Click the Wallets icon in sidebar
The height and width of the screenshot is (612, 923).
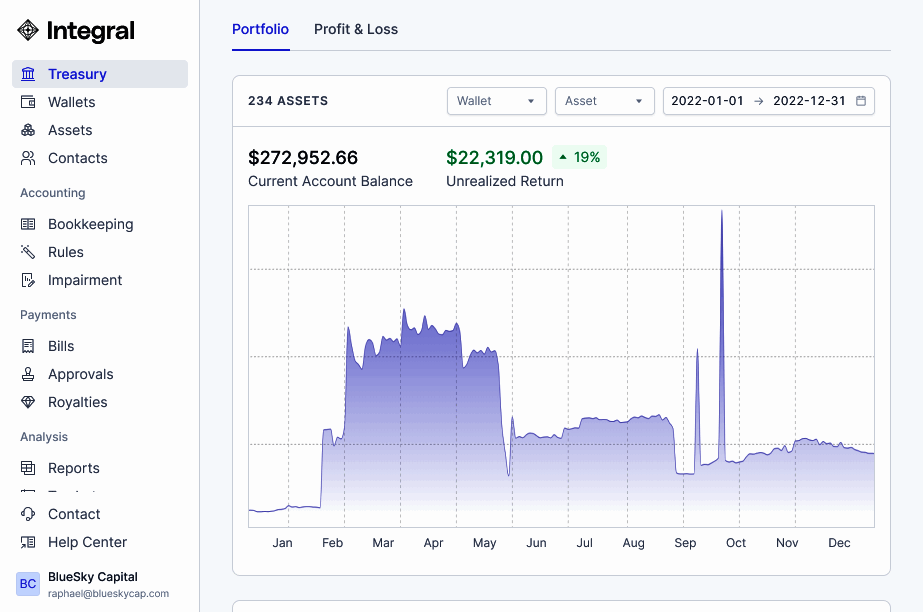(x=28, y=102)
